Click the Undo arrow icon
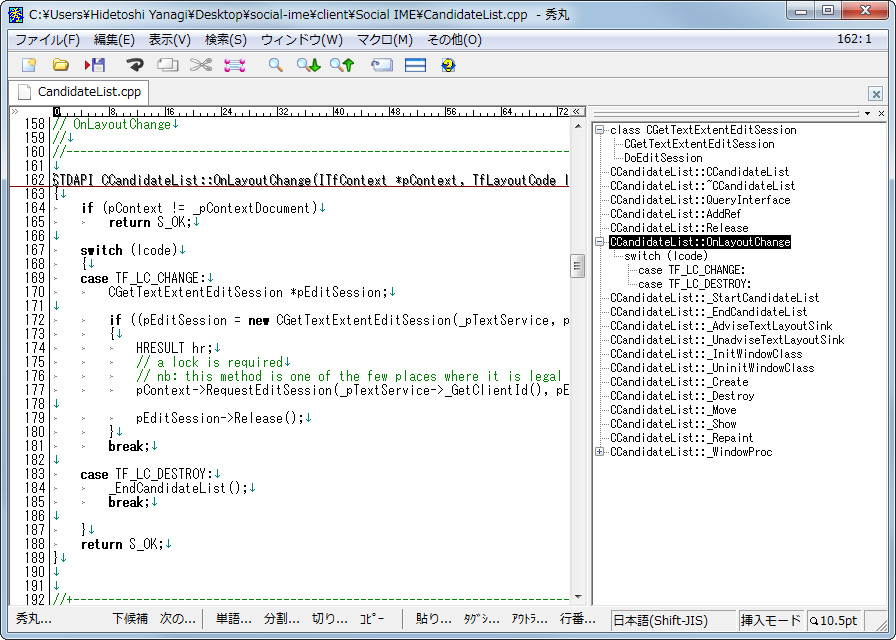The image size is (896, 640). coord(134,65)
